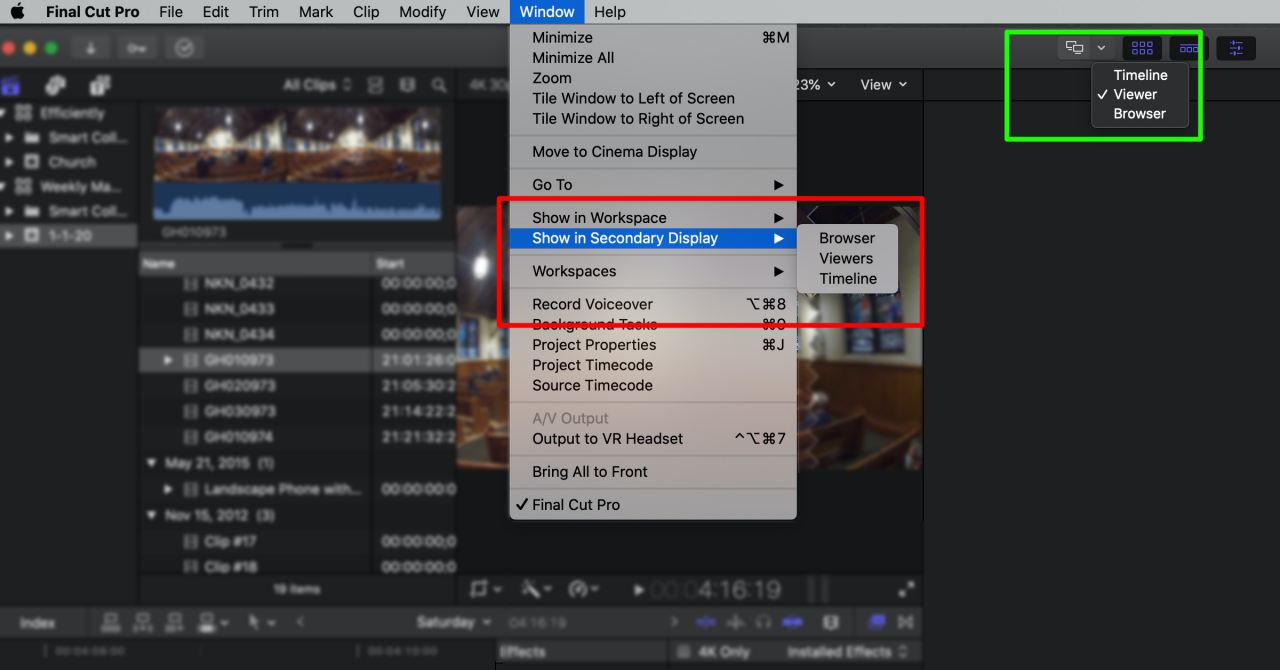
Task: Select the Clip #17 row
Action: (x=297, y=541)
